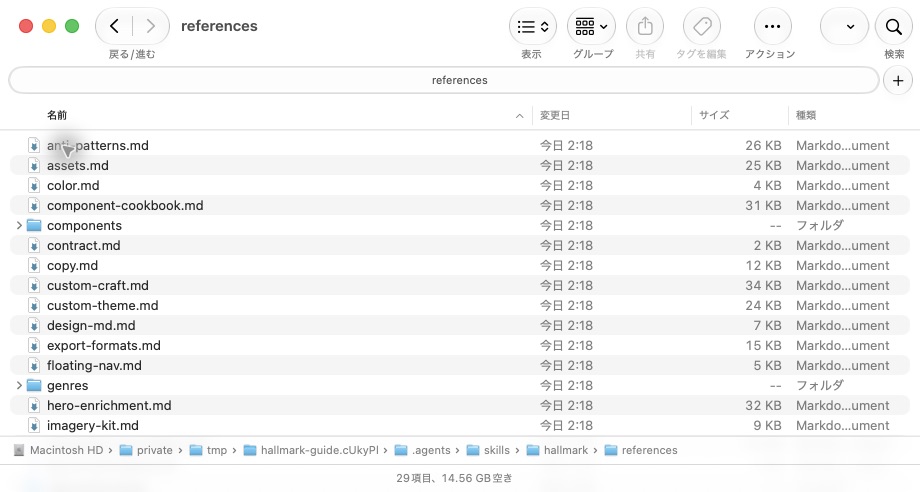Go to hallmark in the path bar
The width and height of the screenshot is (920, 492).
(557, 450)
